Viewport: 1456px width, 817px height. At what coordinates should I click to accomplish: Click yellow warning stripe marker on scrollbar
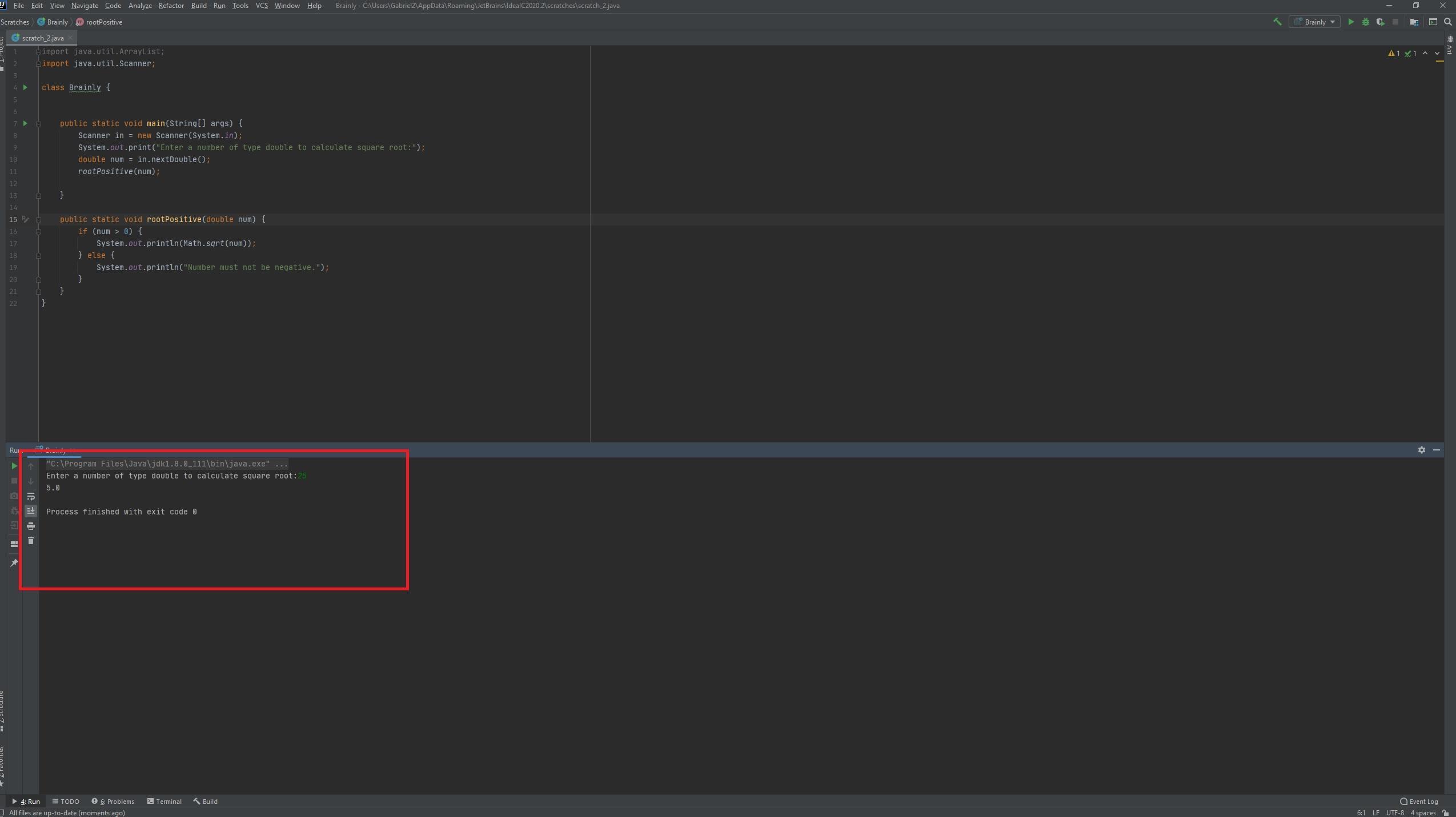1439,62
